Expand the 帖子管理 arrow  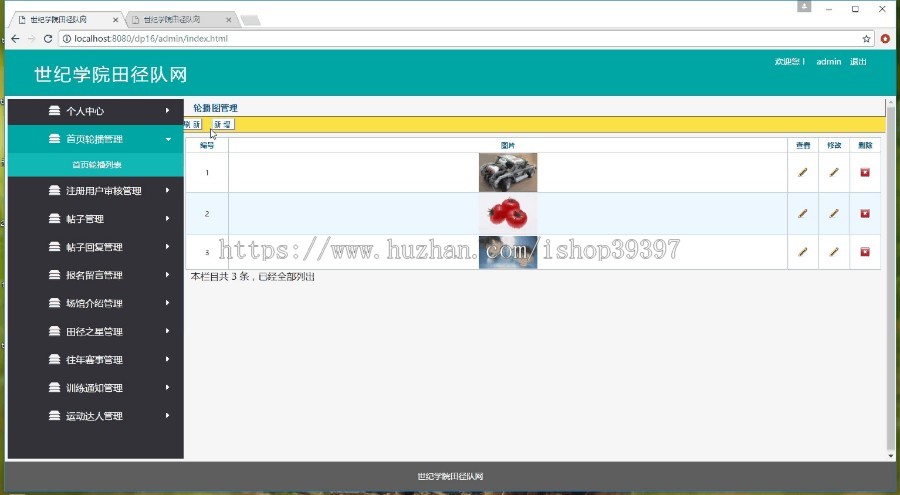168,218
